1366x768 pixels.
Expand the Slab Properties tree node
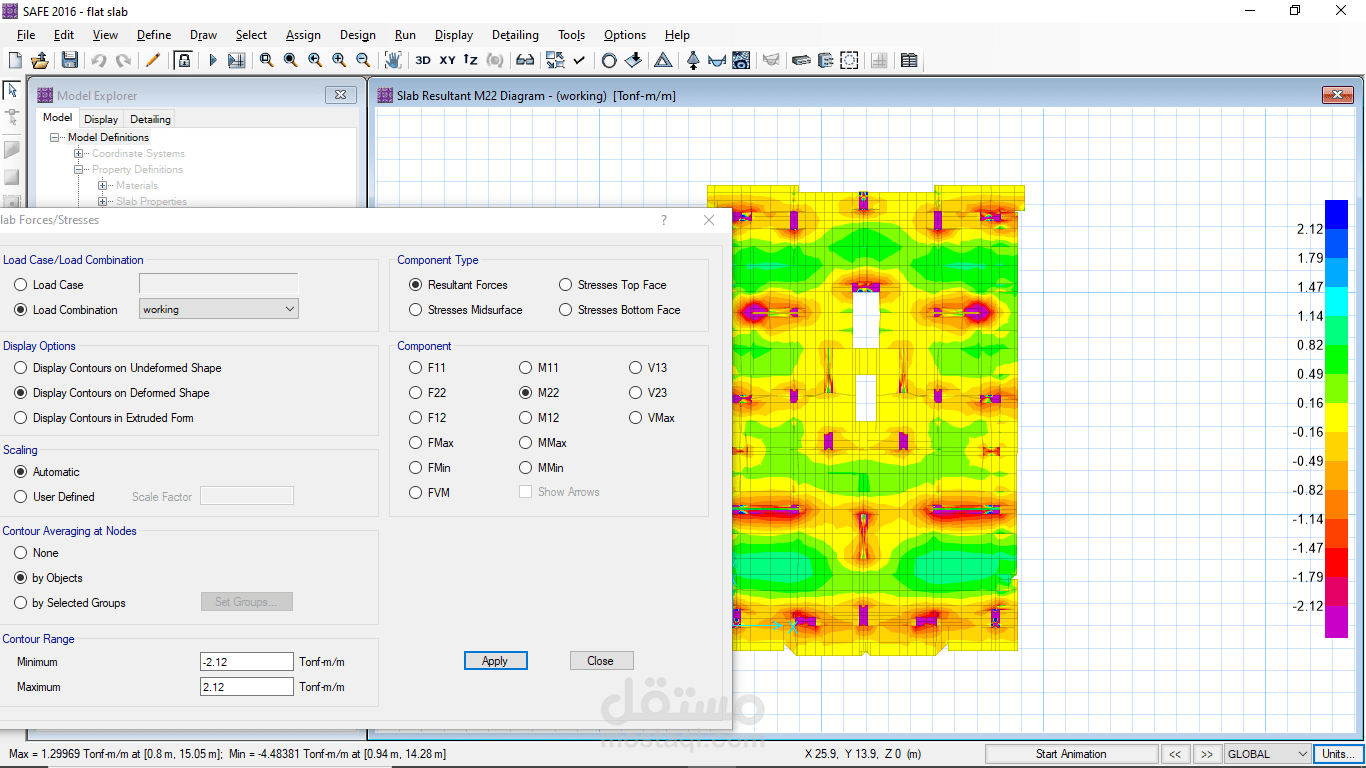point(102,202)
